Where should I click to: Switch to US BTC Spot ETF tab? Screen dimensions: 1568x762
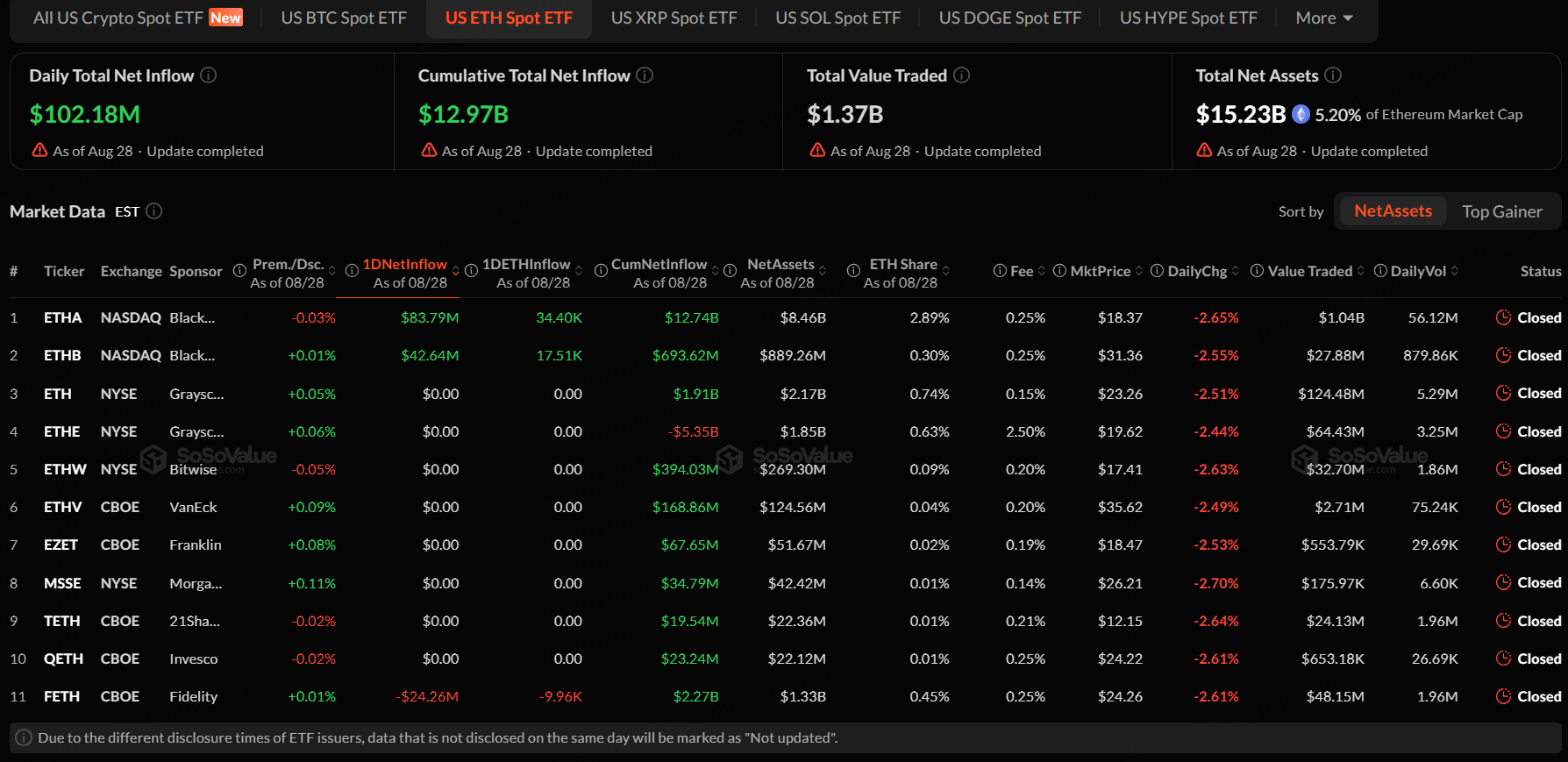[344, 18]
